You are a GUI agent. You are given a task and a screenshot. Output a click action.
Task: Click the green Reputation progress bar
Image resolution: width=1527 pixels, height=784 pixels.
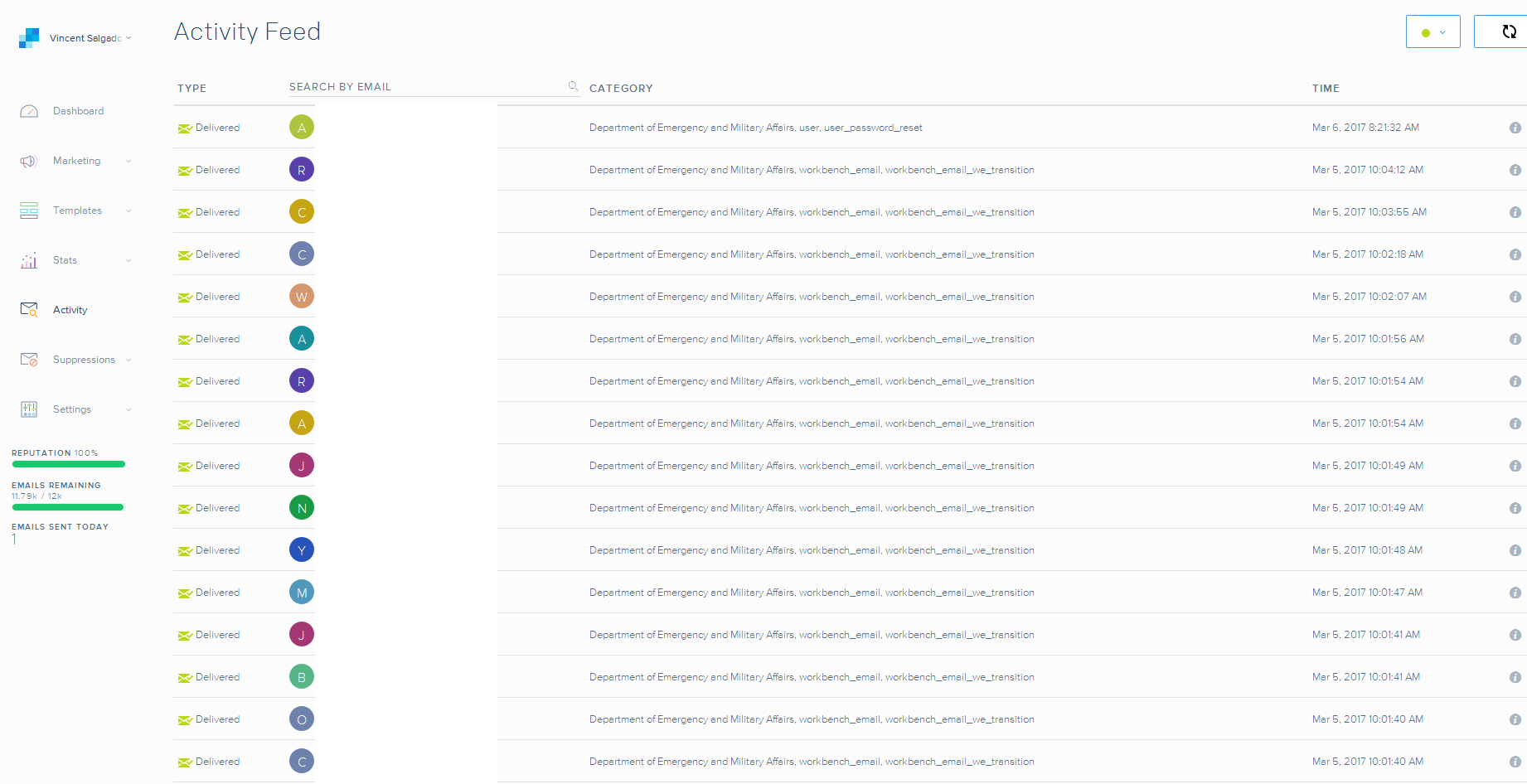tap(67, 464)
